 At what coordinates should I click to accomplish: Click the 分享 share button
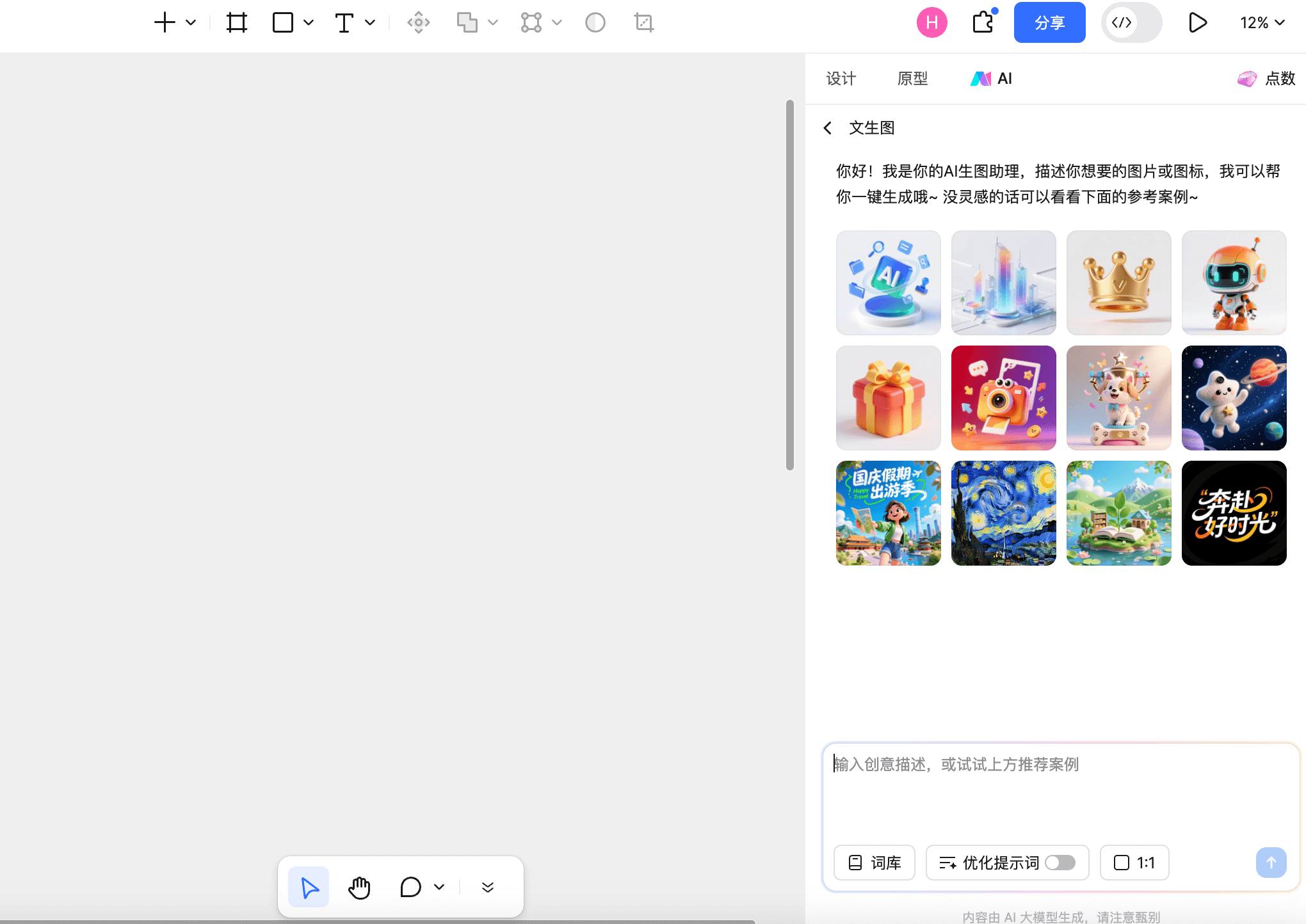click(1049, 22)
